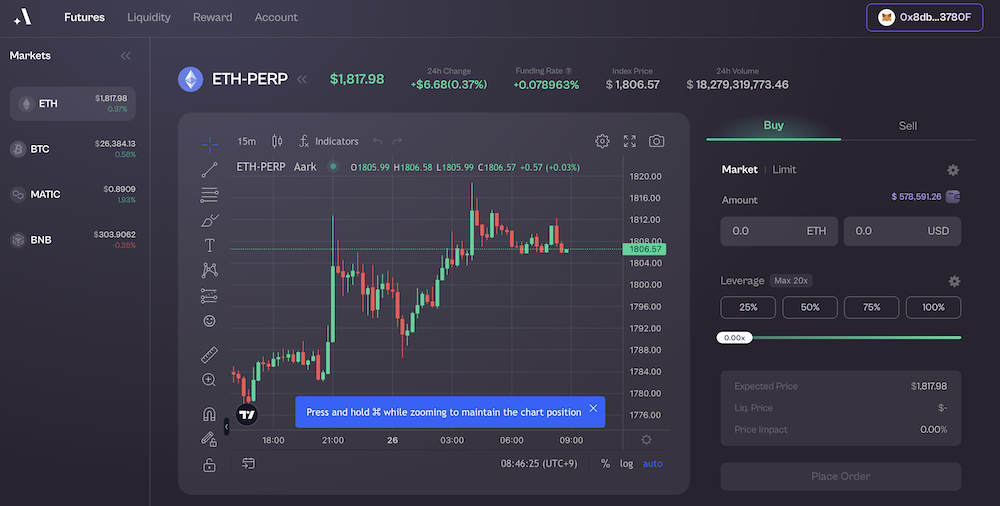
Task: Collapse the drawing toolbar with side arrow
Action: pyautogui.click(x=226, y=426)
